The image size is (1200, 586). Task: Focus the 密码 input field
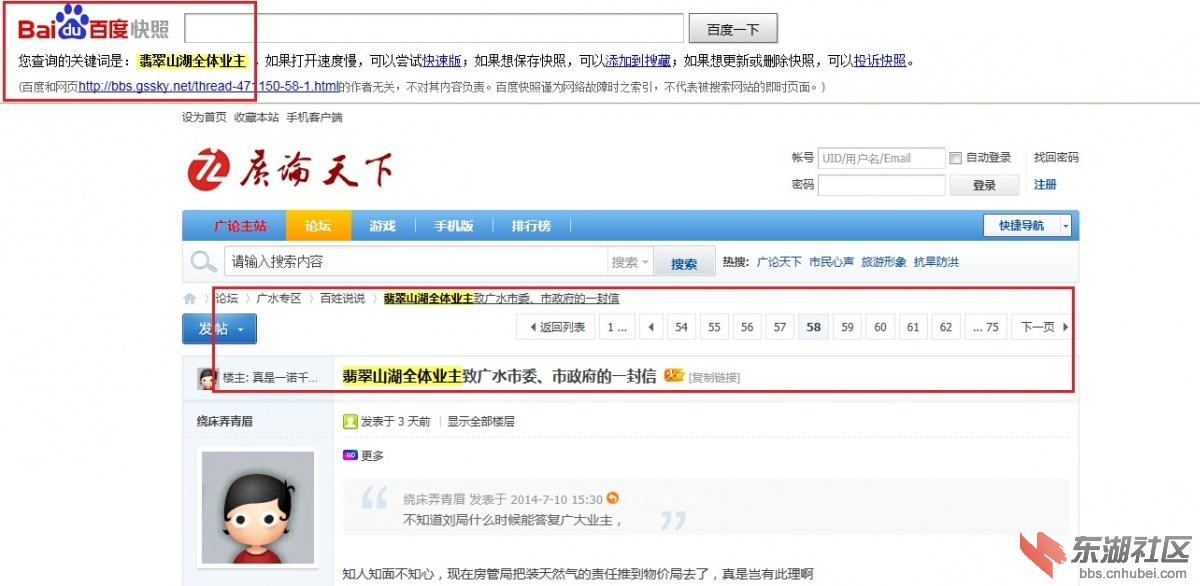click(881, 185)
